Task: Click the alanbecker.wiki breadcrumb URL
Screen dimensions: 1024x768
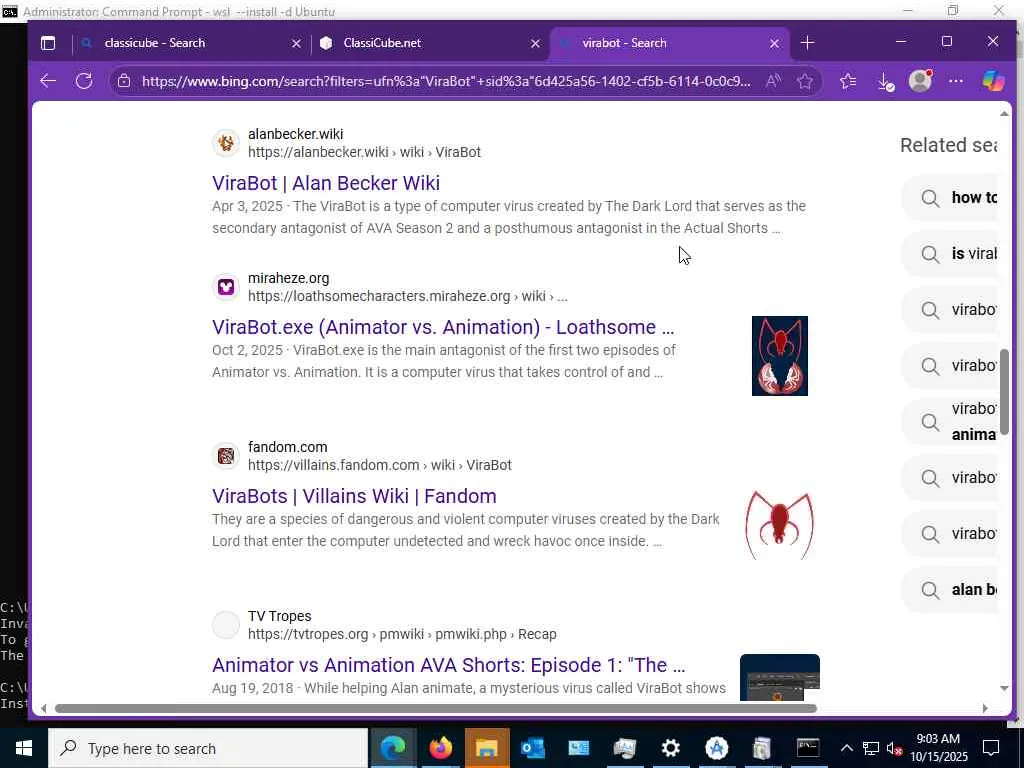Action: (364, 152)
